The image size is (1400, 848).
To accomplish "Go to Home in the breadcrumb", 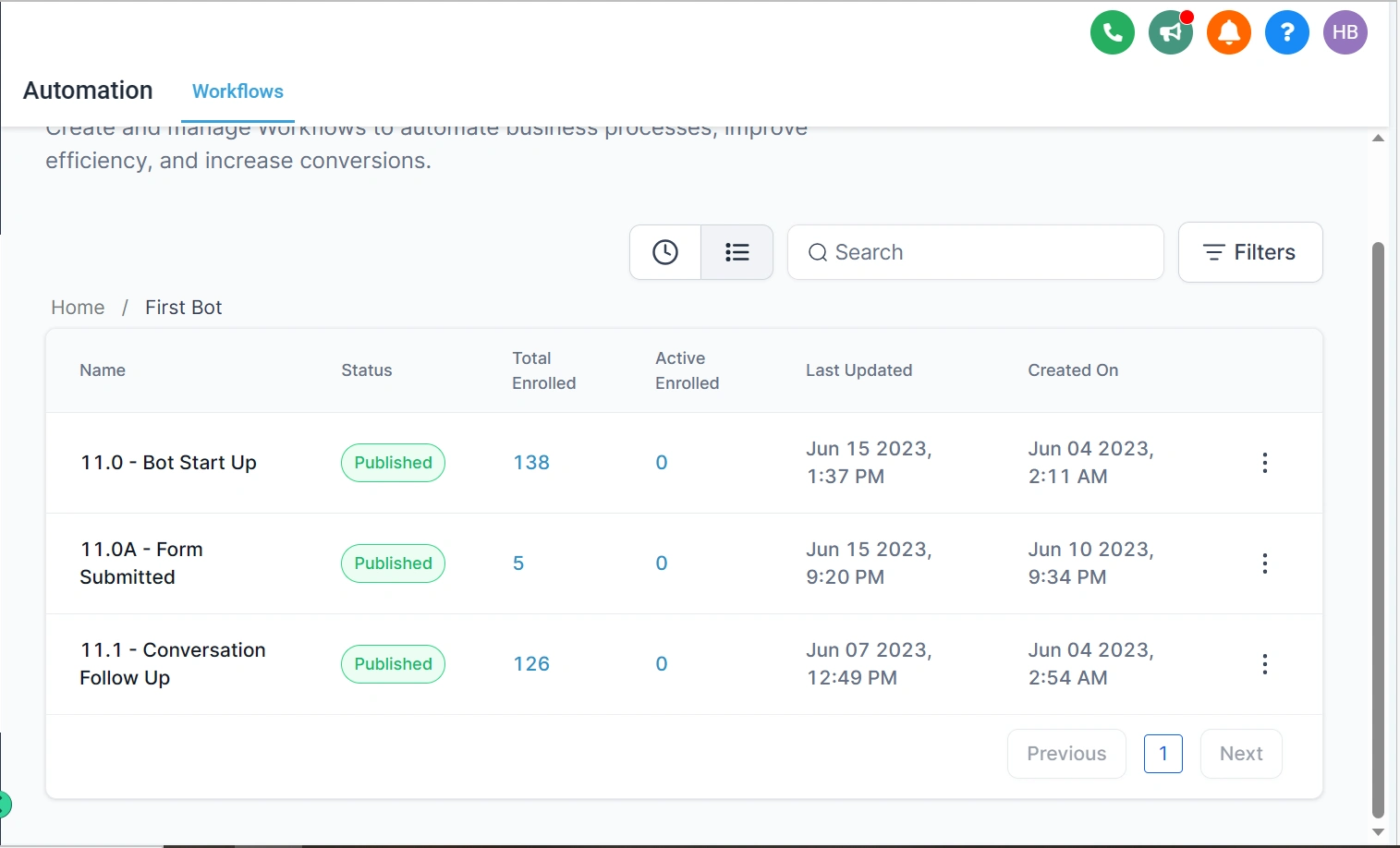I will pyautogui.click(x=78, y=308).
